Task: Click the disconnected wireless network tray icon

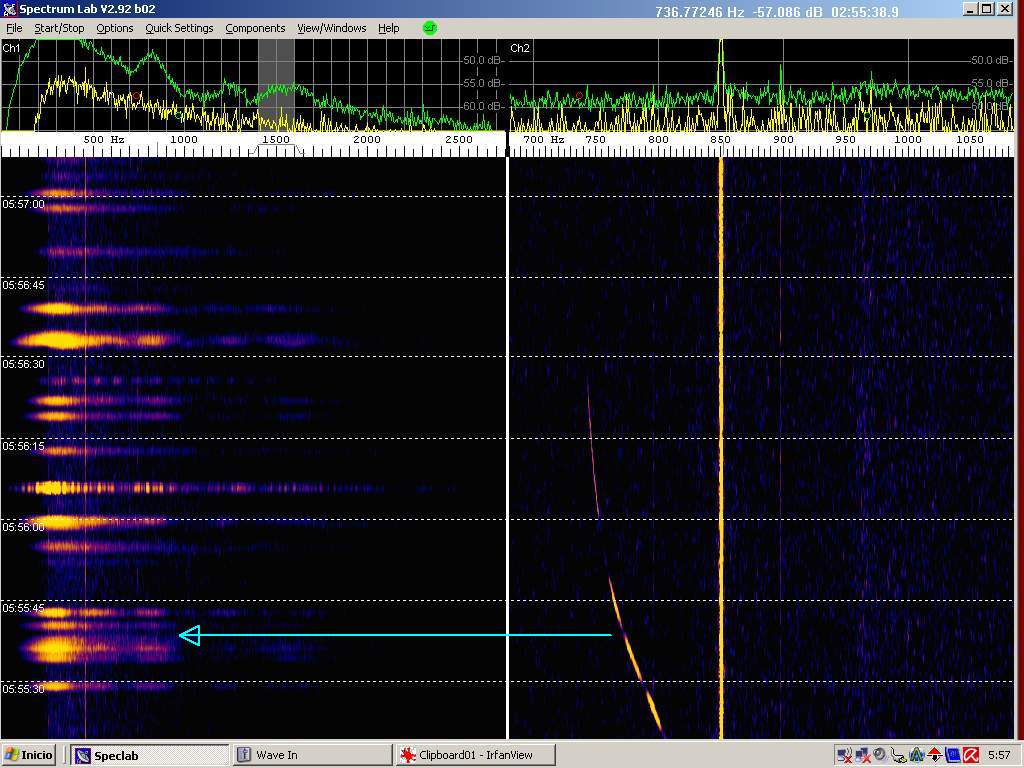Action: [x=845, y=755]
